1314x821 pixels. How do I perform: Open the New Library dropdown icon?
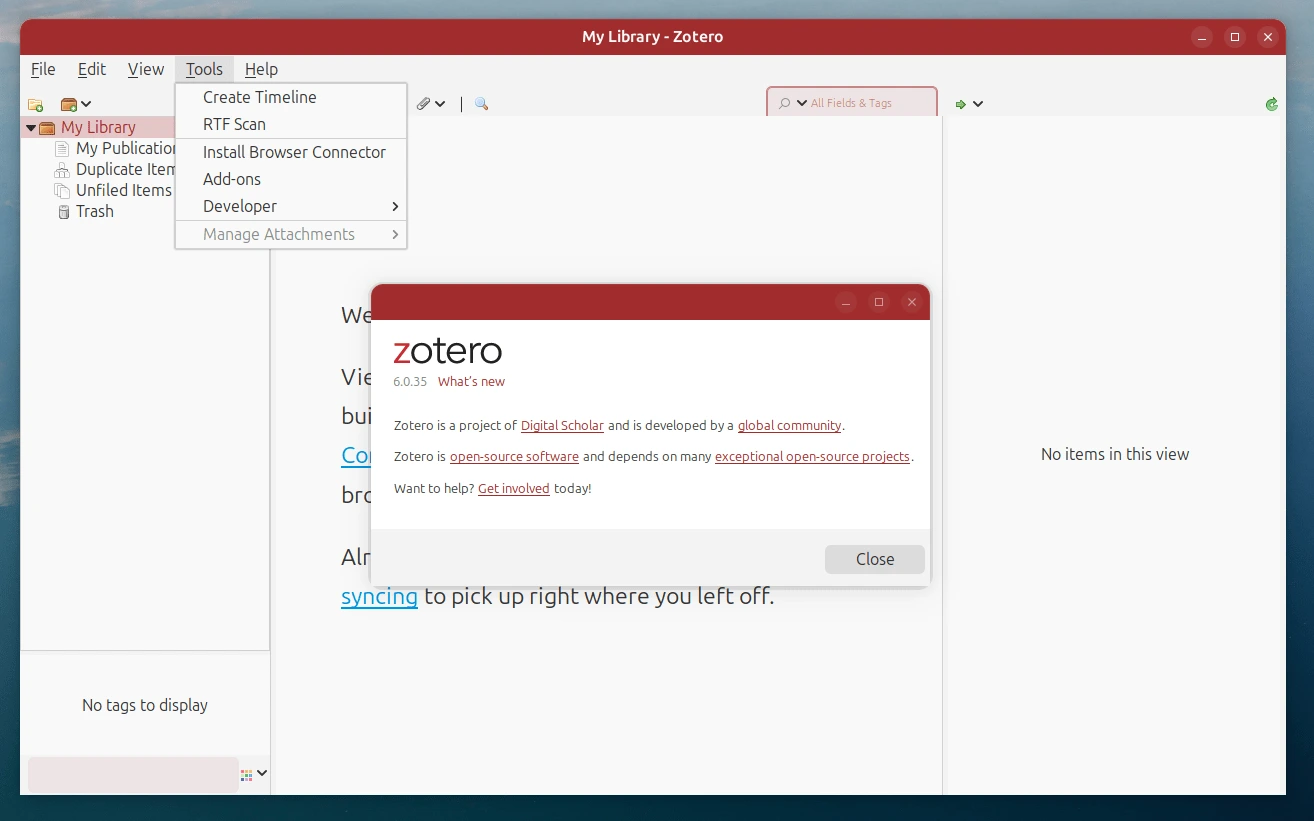point(75,104)
